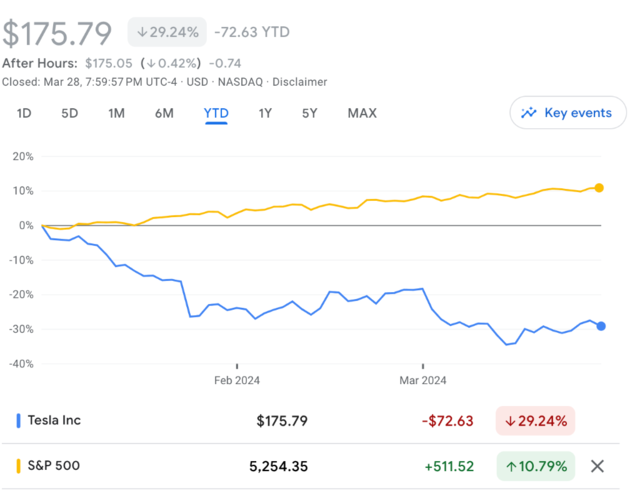Click the yellow S&P 500 color marker

(x=19, y=466)
